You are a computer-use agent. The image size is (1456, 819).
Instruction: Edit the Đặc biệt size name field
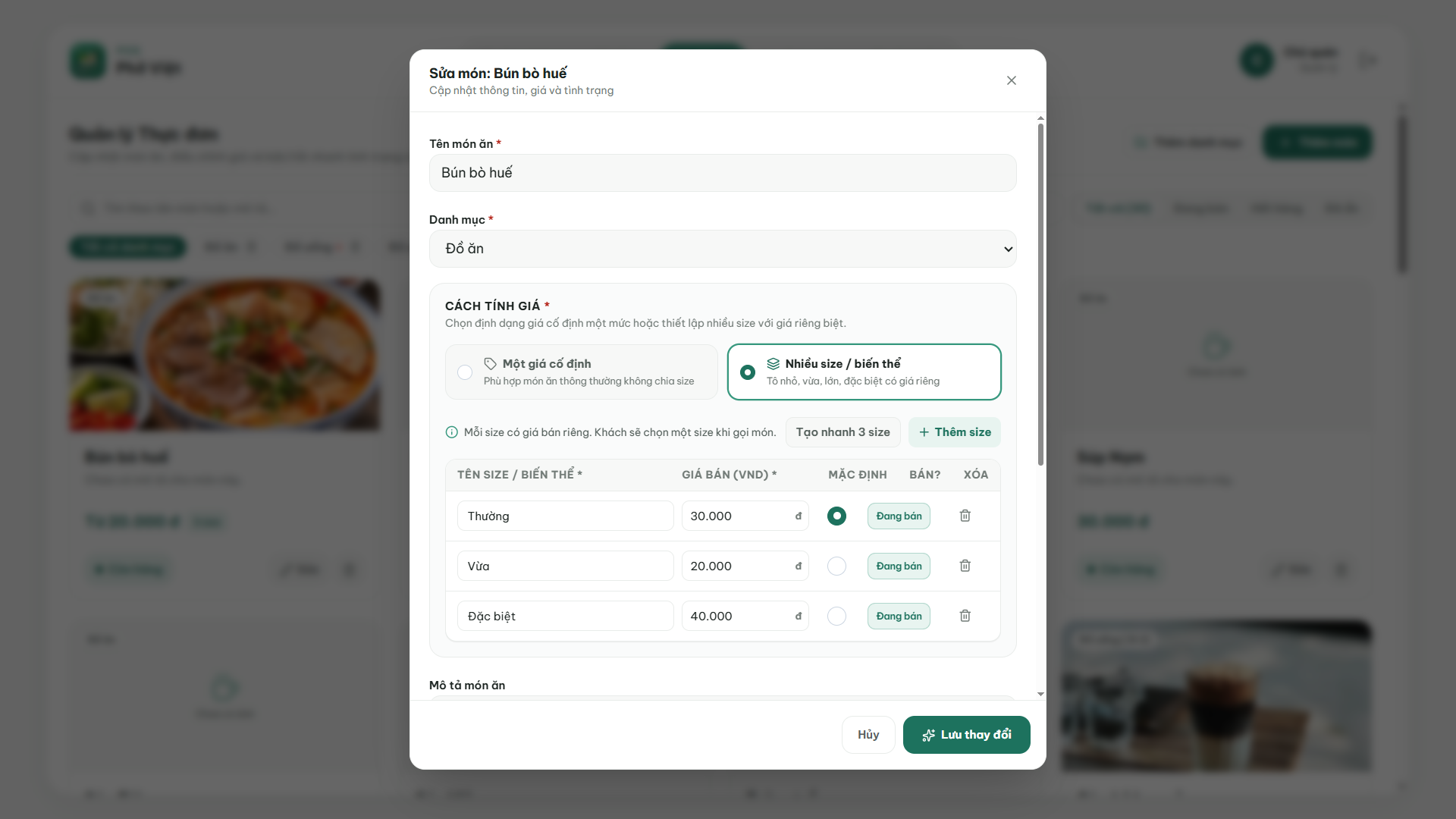tap(565, 616)
